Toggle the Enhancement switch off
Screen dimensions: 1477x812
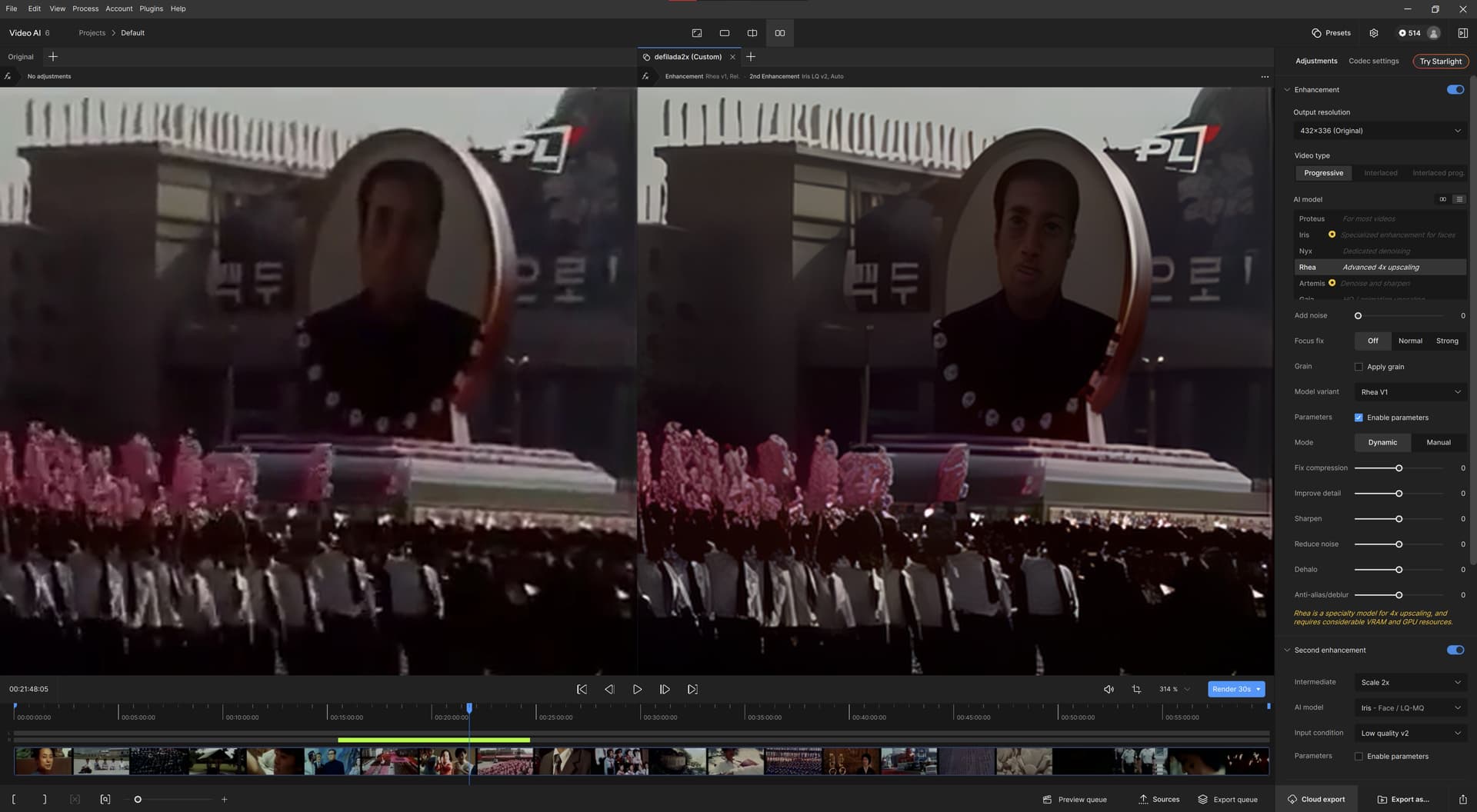point(1455,90)
